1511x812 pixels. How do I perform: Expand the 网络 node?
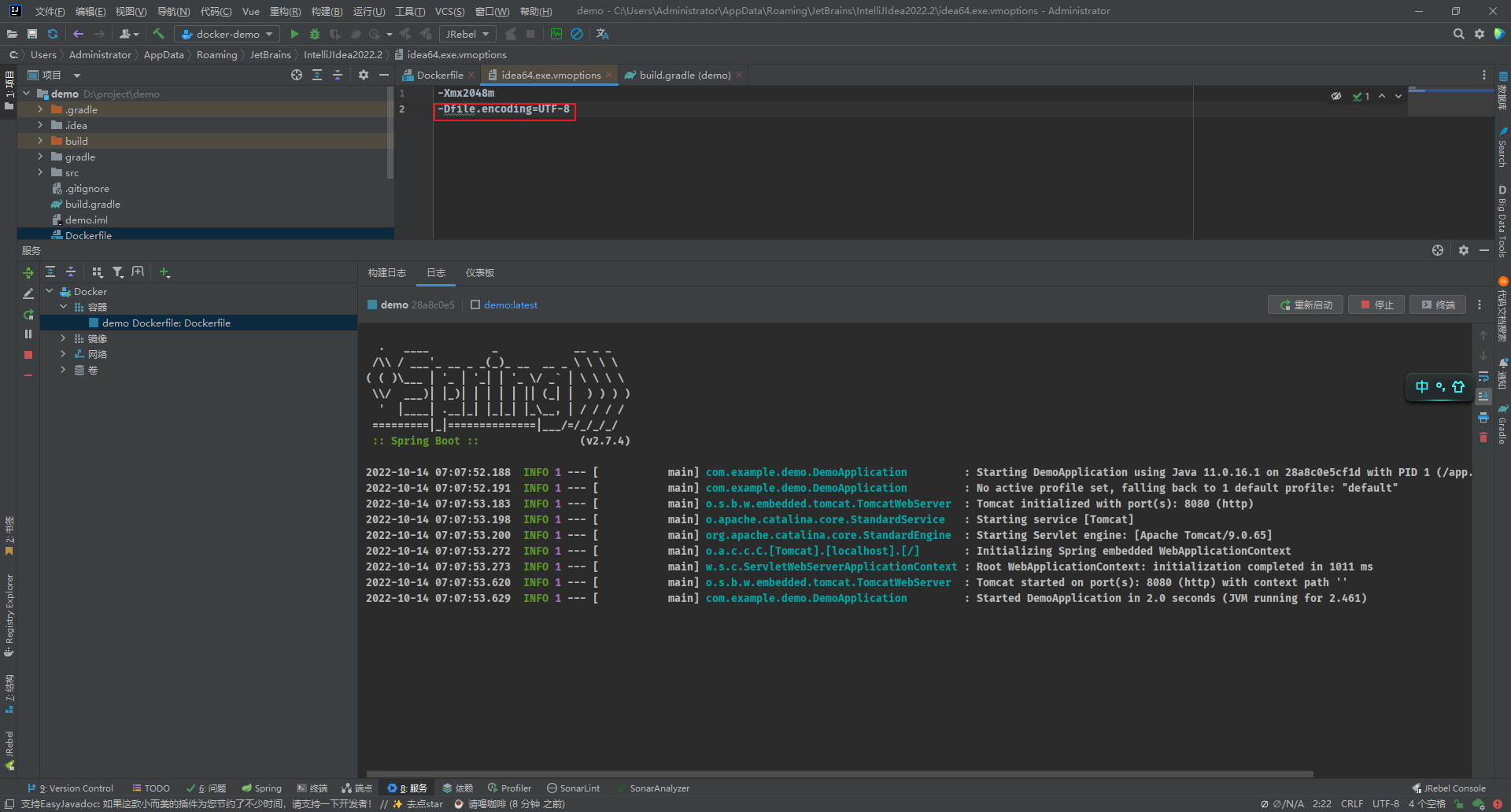tap(63, 354)
